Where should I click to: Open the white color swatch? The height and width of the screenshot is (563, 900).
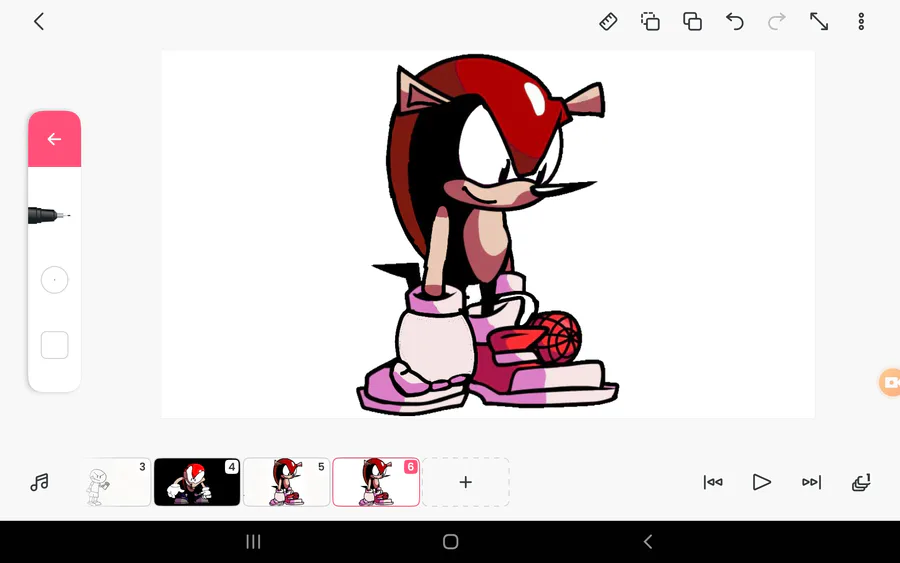click(55, 345)
